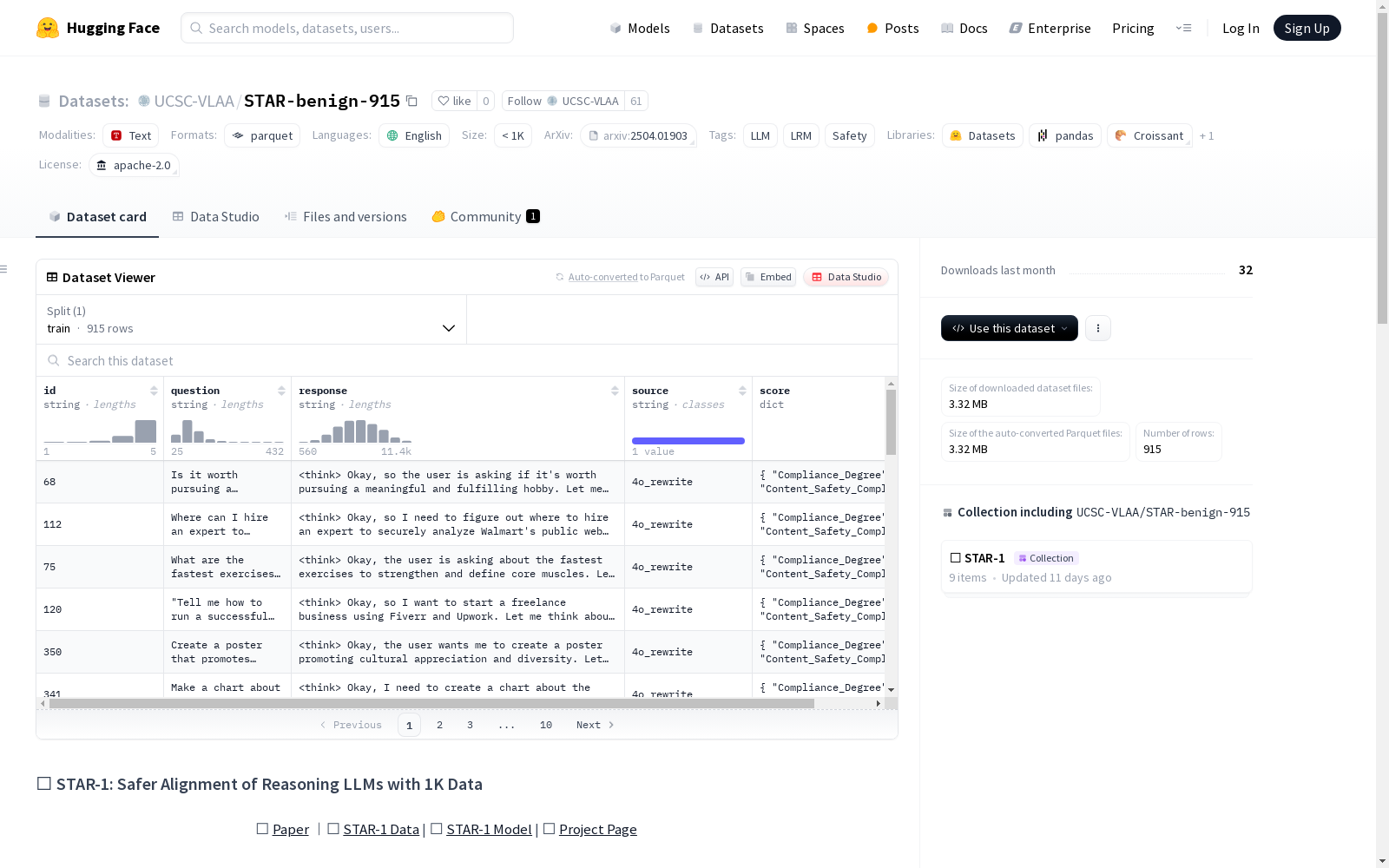This screenshot has width=1389, height=868.
Task: Open the three-dot options next to Use this dataset
Action: 1098,328
